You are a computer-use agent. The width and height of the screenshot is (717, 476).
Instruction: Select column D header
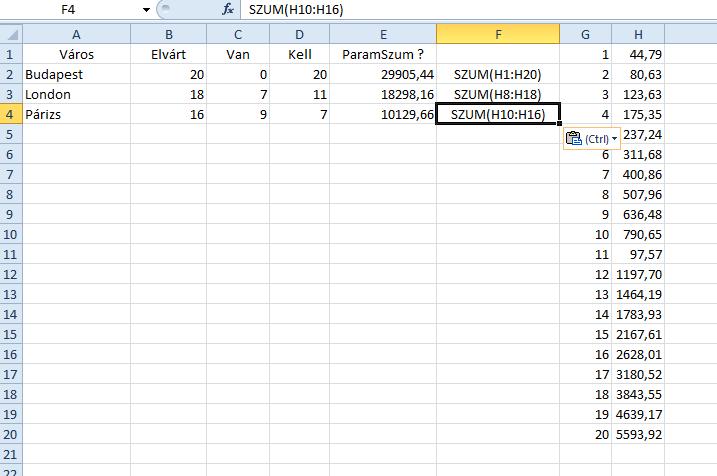pyautogui.click(x=300, y=34)
